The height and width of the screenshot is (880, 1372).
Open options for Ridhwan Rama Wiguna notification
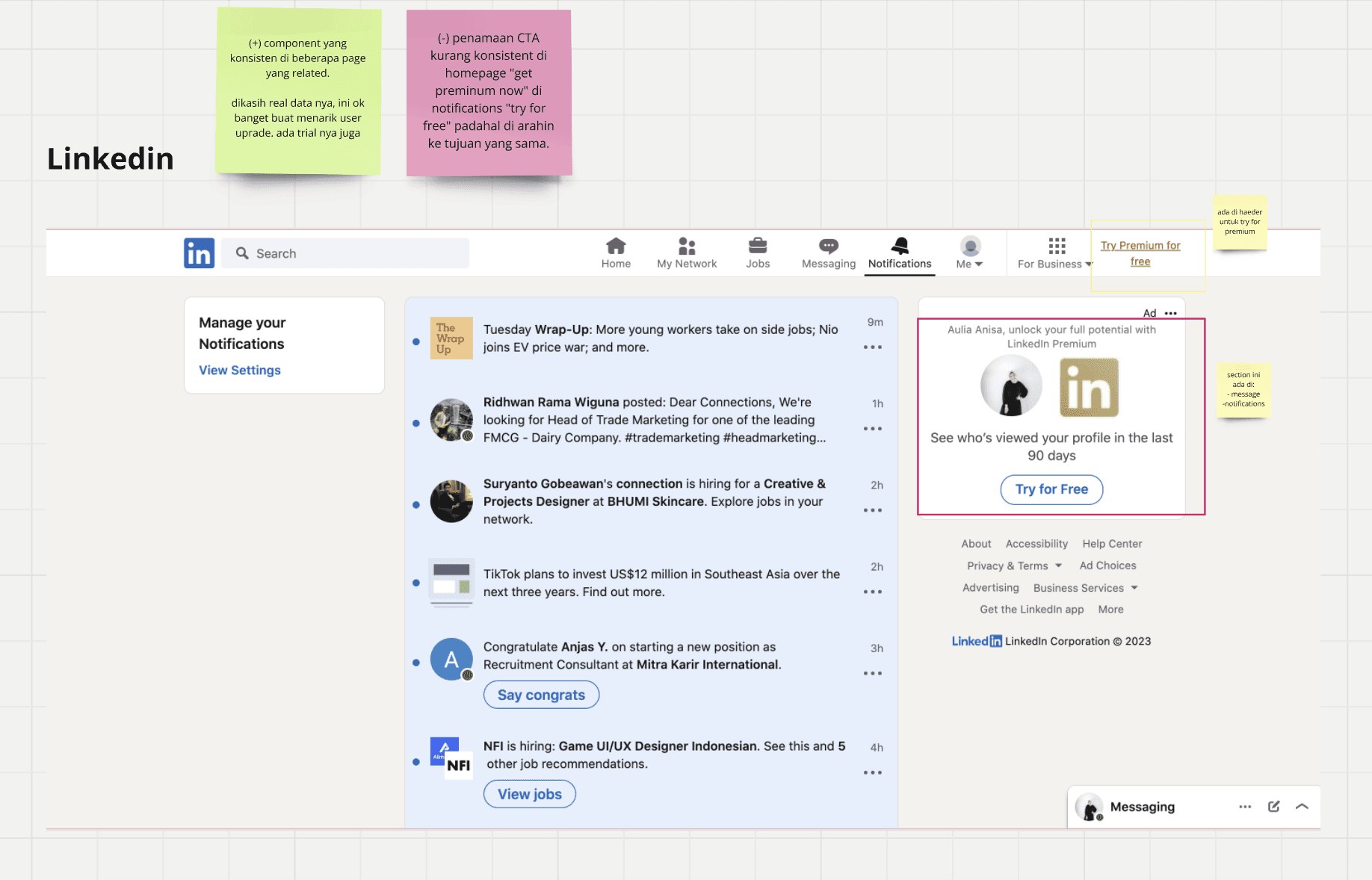click(873, 429)
